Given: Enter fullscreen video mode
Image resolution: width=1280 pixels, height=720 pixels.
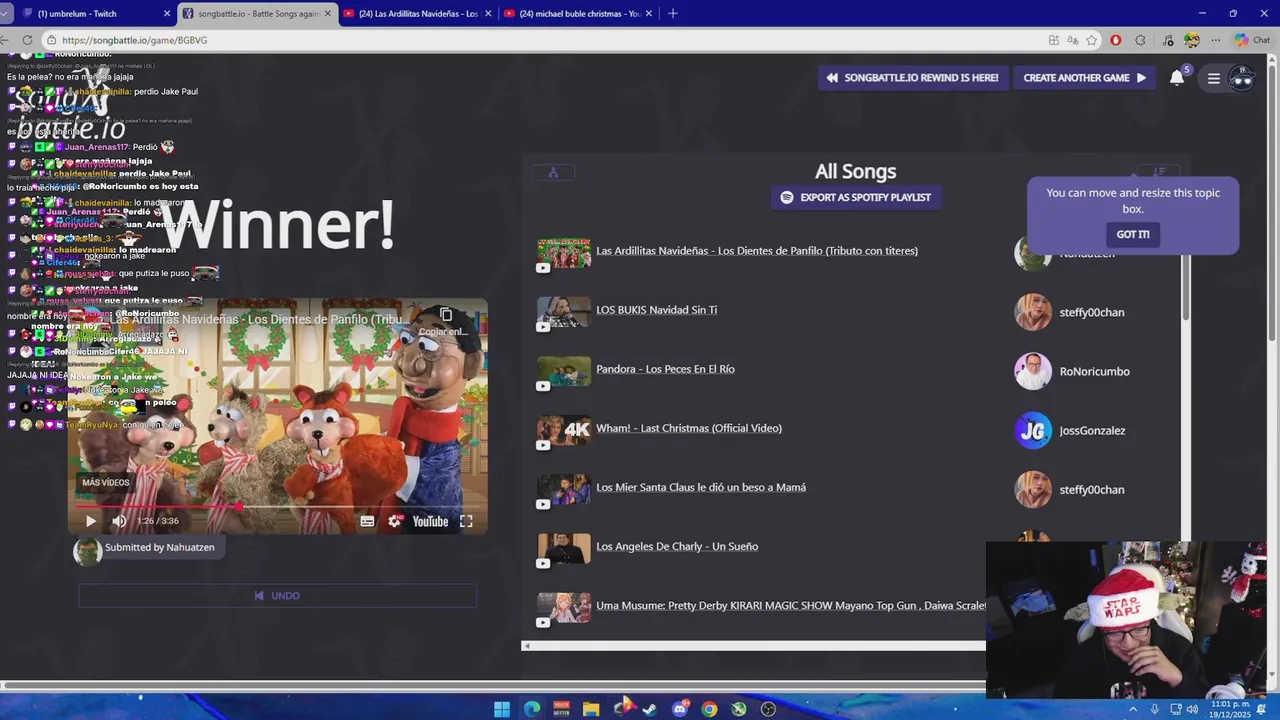Looking at the screenshot, I should (466, 521).
